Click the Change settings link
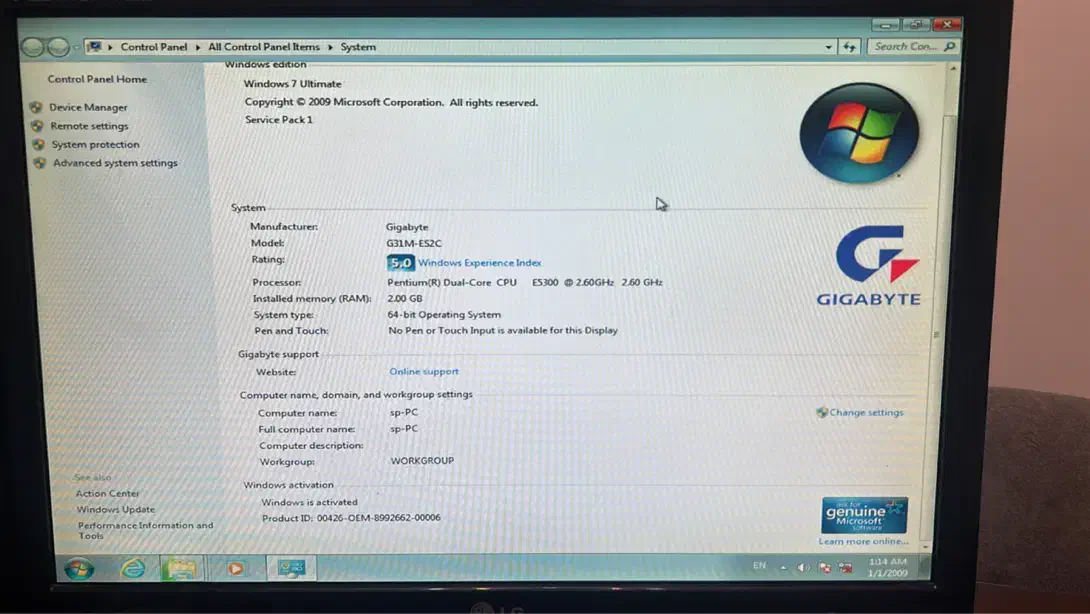Image resolution: width=1090 pixels, height=614 pixels. click(865, 412)
